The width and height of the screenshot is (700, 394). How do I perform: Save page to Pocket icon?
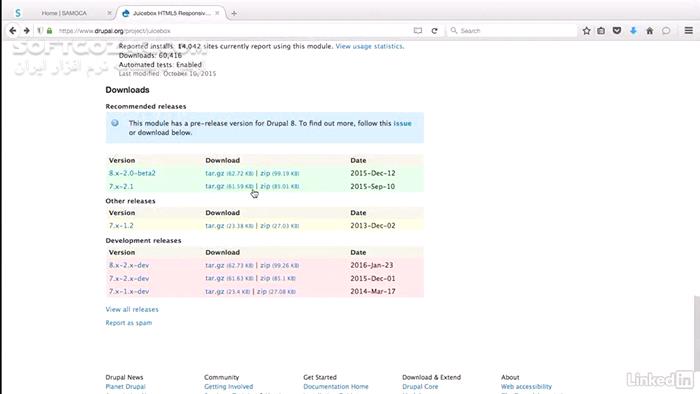pos(617,31)
